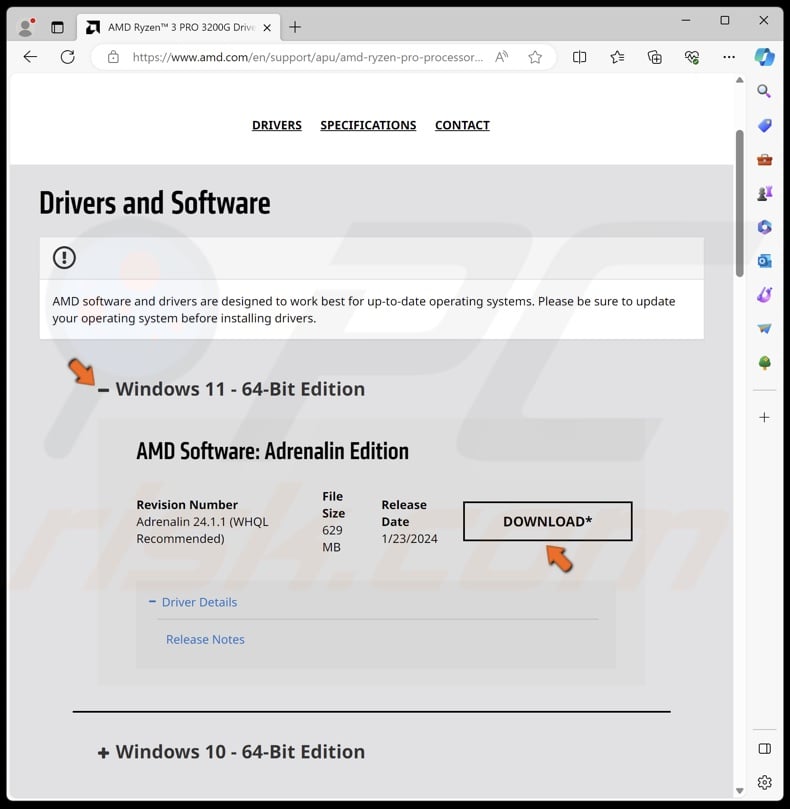This screenshot has height=809, width=790.
Task: Open the Release Notes link
Action: 205,639
